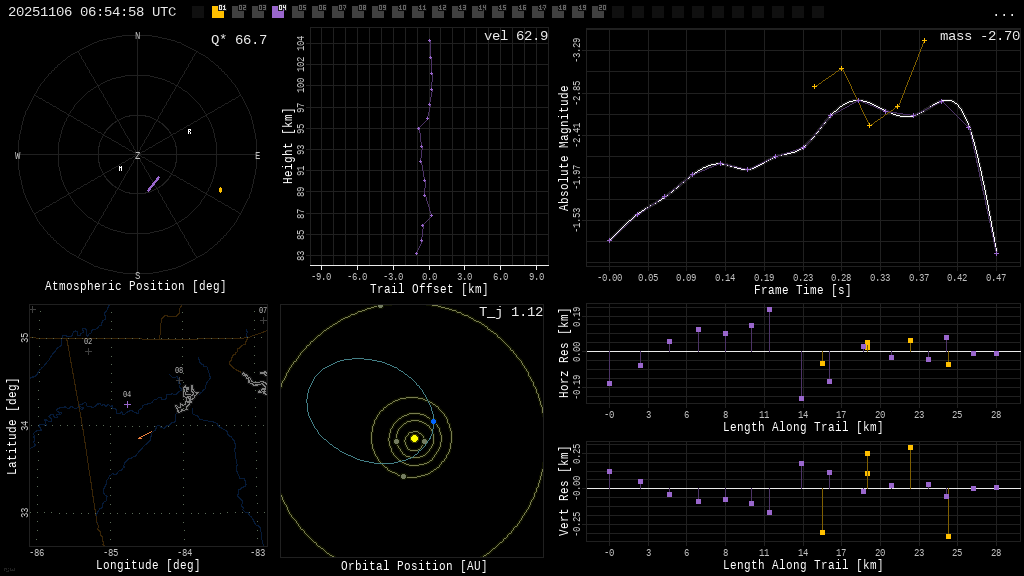Click station 14 square in top bar
1024x576 pixels.
tap(478, 12)
